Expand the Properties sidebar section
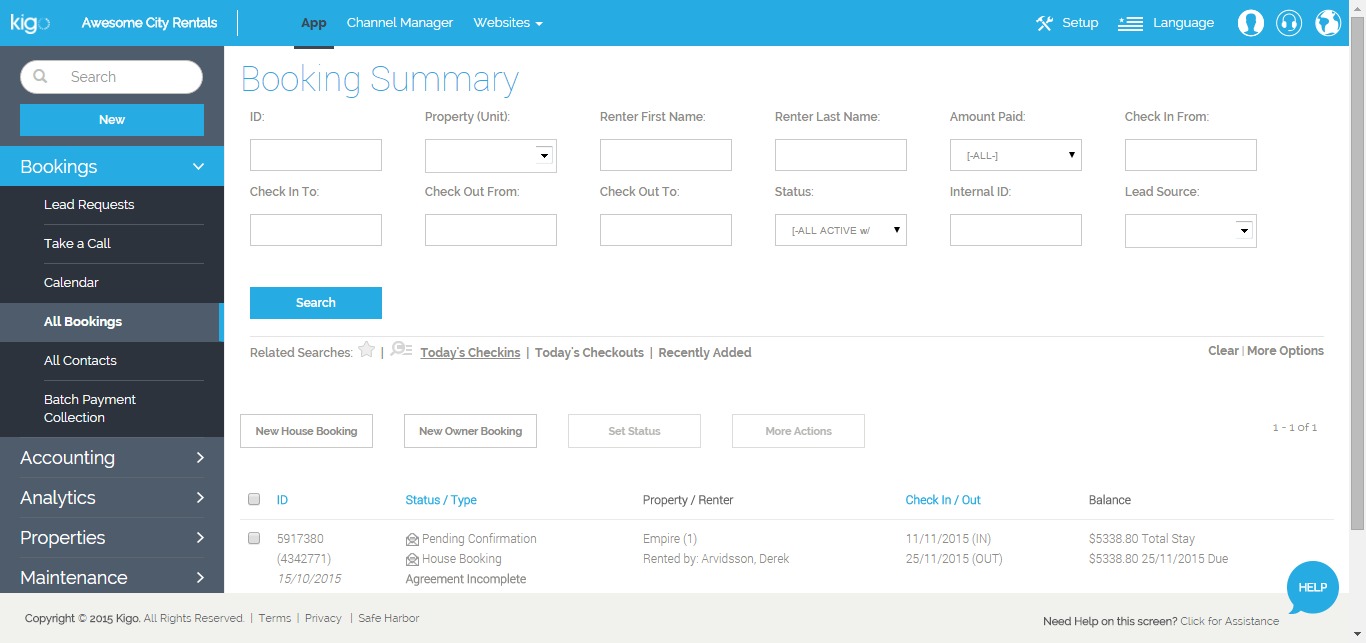This screenshot has width=1366, height=643. click(112, 538)
